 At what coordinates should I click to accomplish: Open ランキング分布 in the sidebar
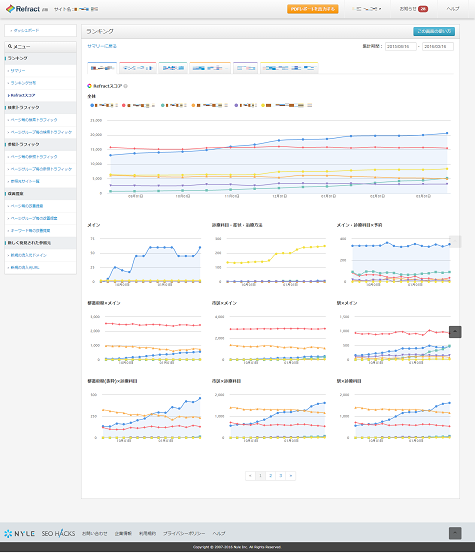pyautogui.click(x=23, y=83)
